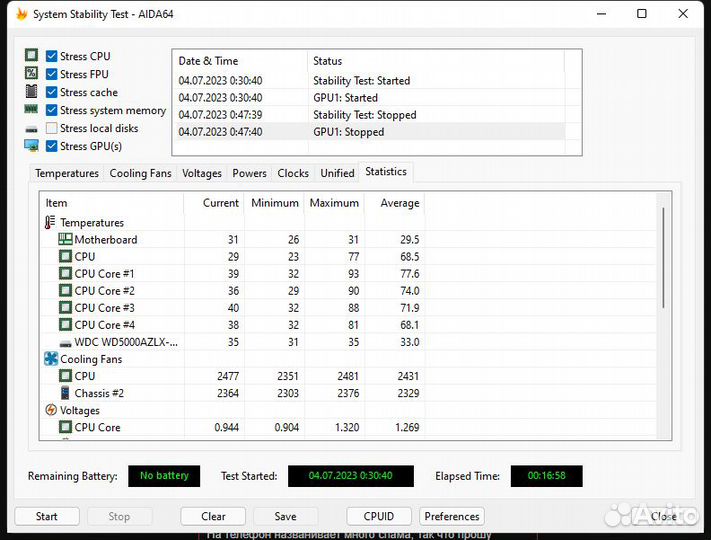The width and height of the screenshot is (711, 540).
Task: Click the Start button
Action: point(47,516)
